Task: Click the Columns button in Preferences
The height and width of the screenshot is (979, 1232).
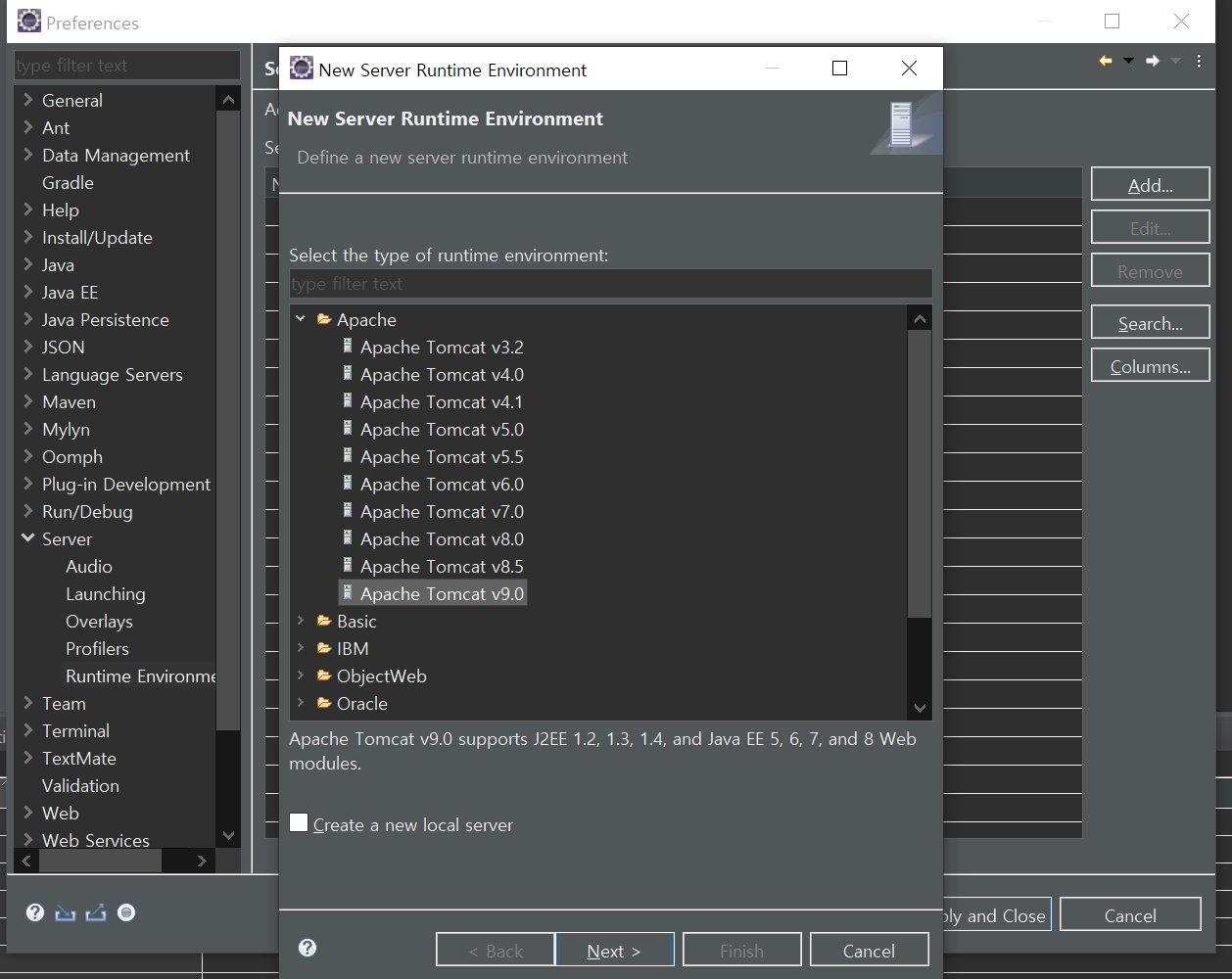Action: (x=1151, y=365)
